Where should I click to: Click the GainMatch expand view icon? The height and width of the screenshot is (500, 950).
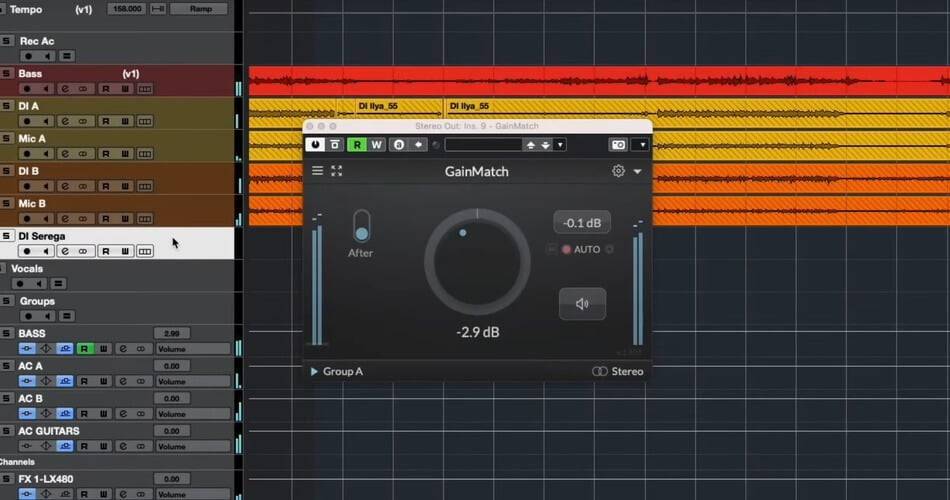point(337,171)
